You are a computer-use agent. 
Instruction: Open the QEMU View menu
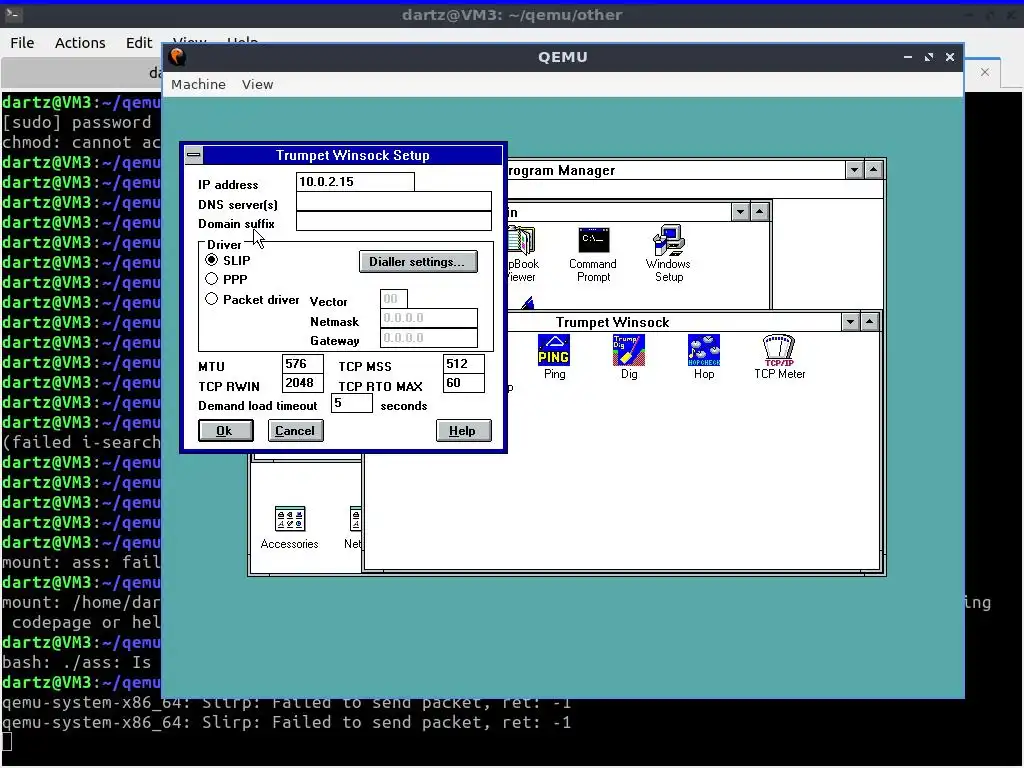pyautogui.click(x=257, y=84)
